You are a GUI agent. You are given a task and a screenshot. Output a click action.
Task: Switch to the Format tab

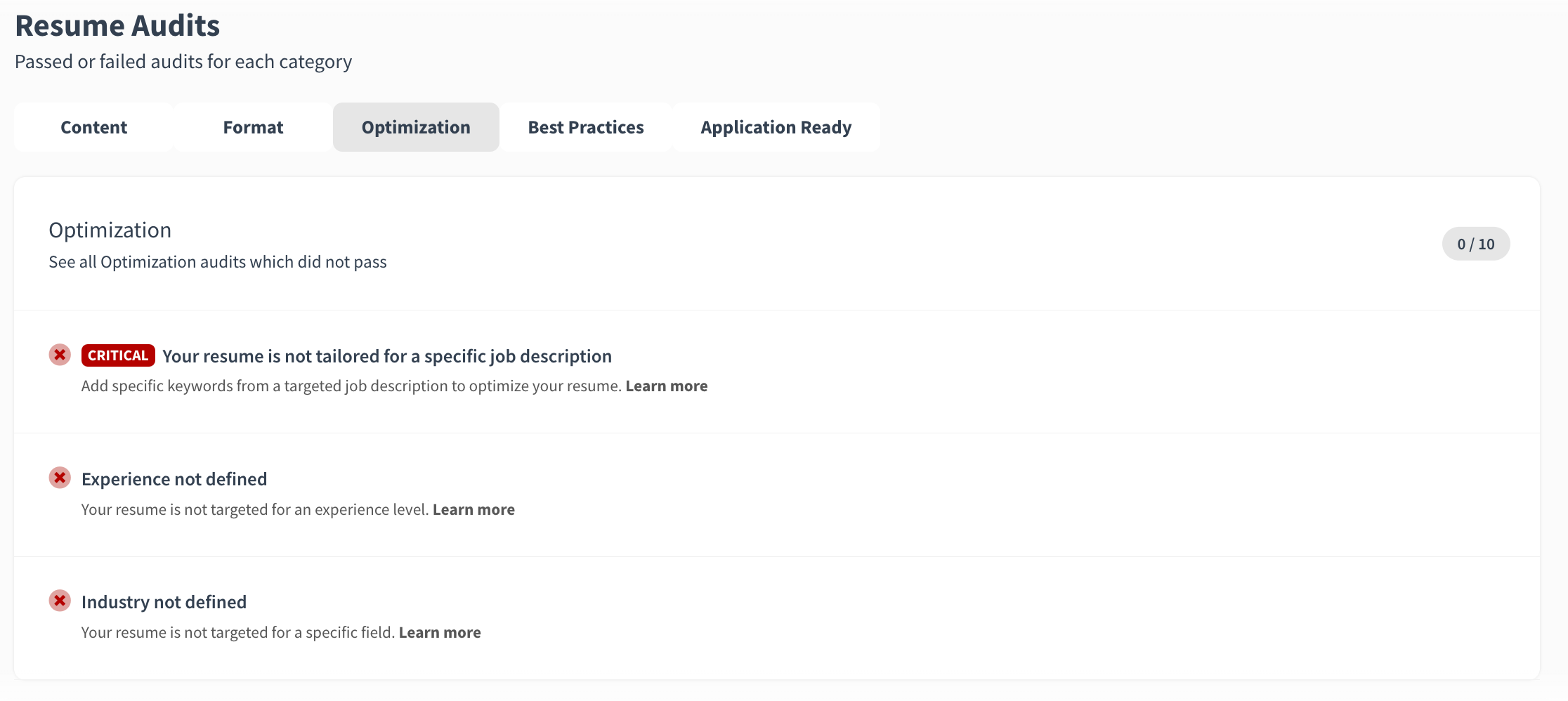253,127
